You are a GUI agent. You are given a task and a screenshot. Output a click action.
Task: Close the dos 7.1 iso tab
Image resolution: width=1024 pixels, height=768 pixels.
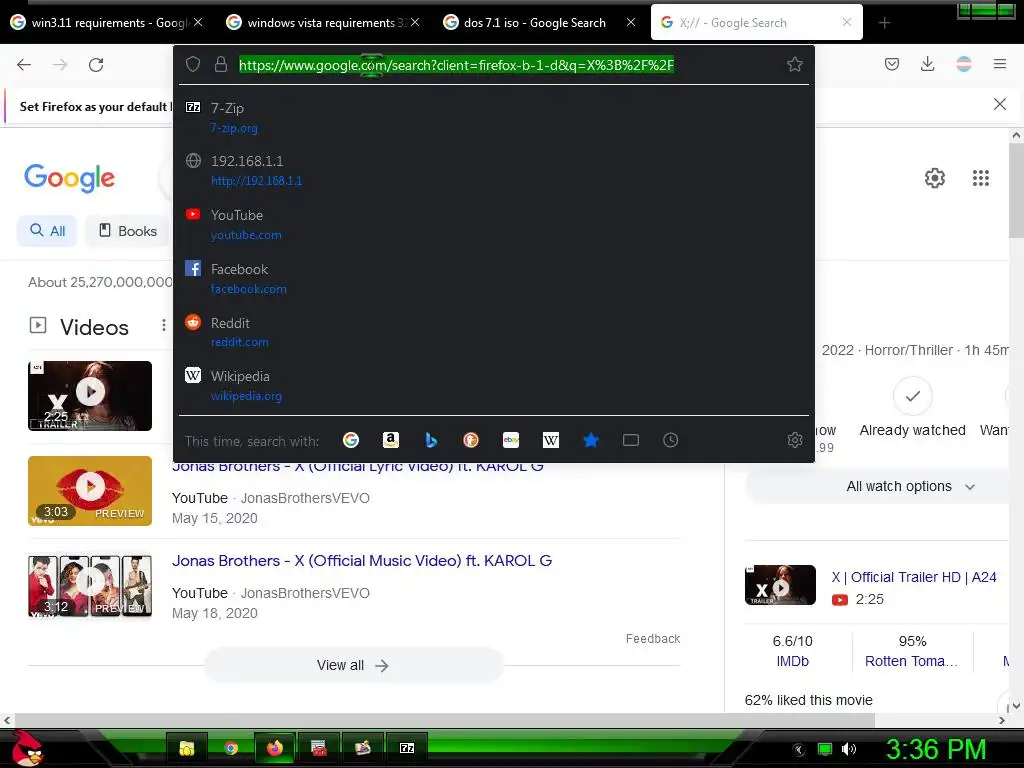pos(630,22)
